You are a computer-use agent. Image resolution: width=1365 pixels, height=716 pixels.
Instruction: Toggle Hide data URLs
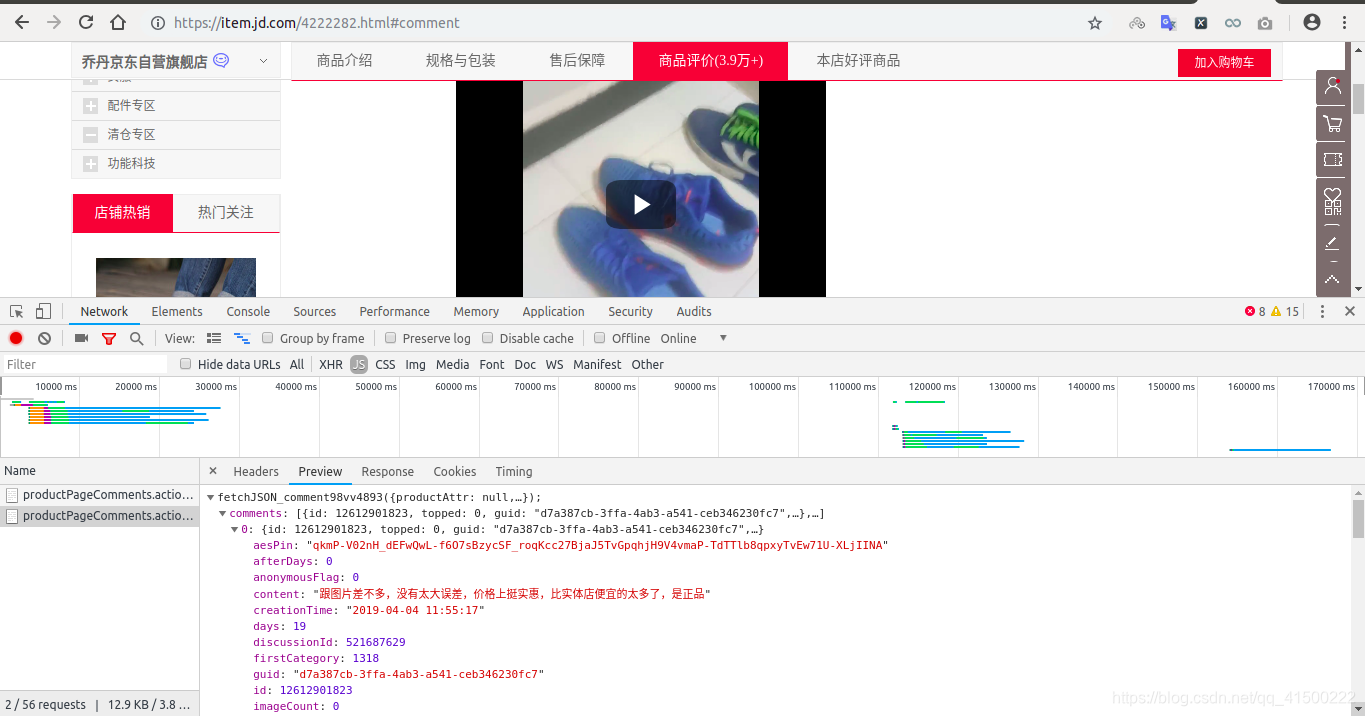click(x=185, y=364)
